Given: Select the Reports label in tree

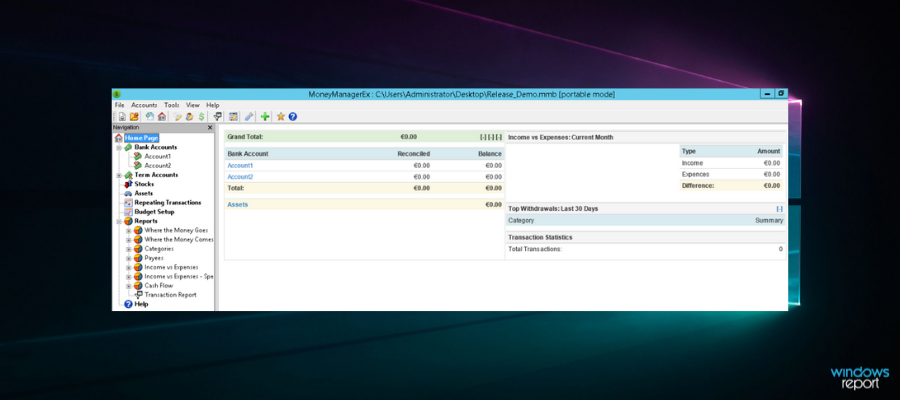Looking at the screenshot, I should pyautogui.click(x=146, y=221).
